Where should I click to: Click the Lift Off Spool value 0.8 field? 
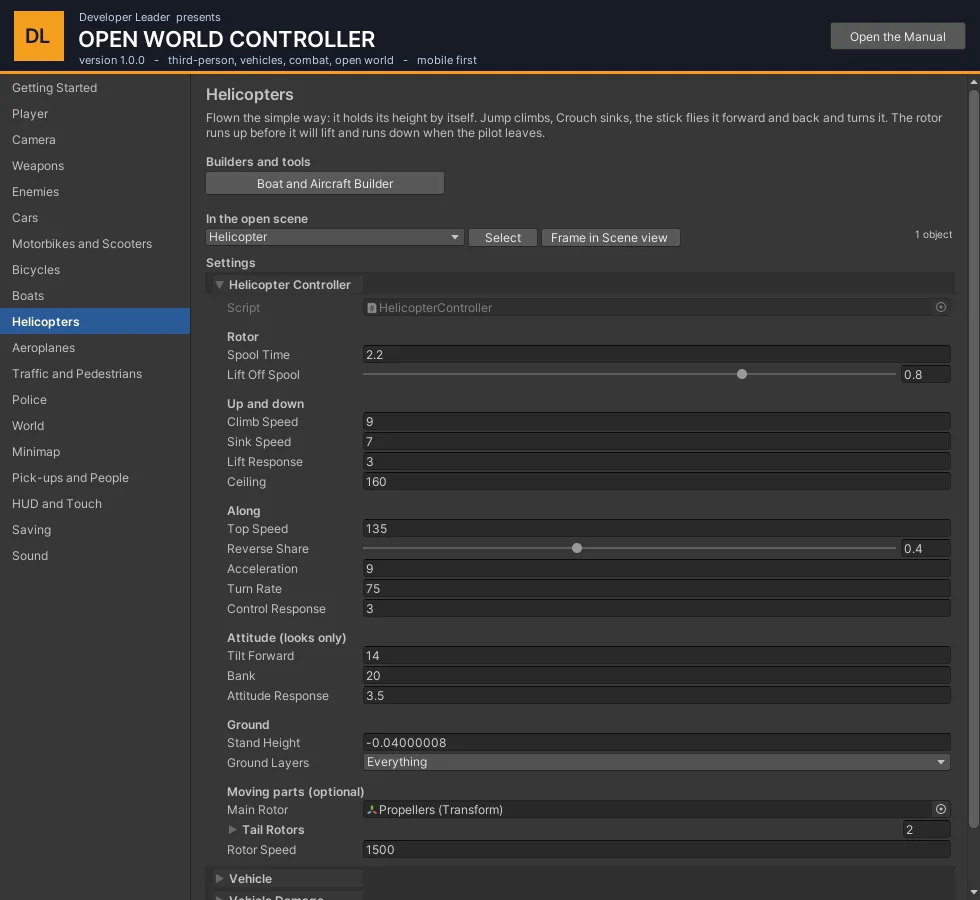click(x=926, y=374)
